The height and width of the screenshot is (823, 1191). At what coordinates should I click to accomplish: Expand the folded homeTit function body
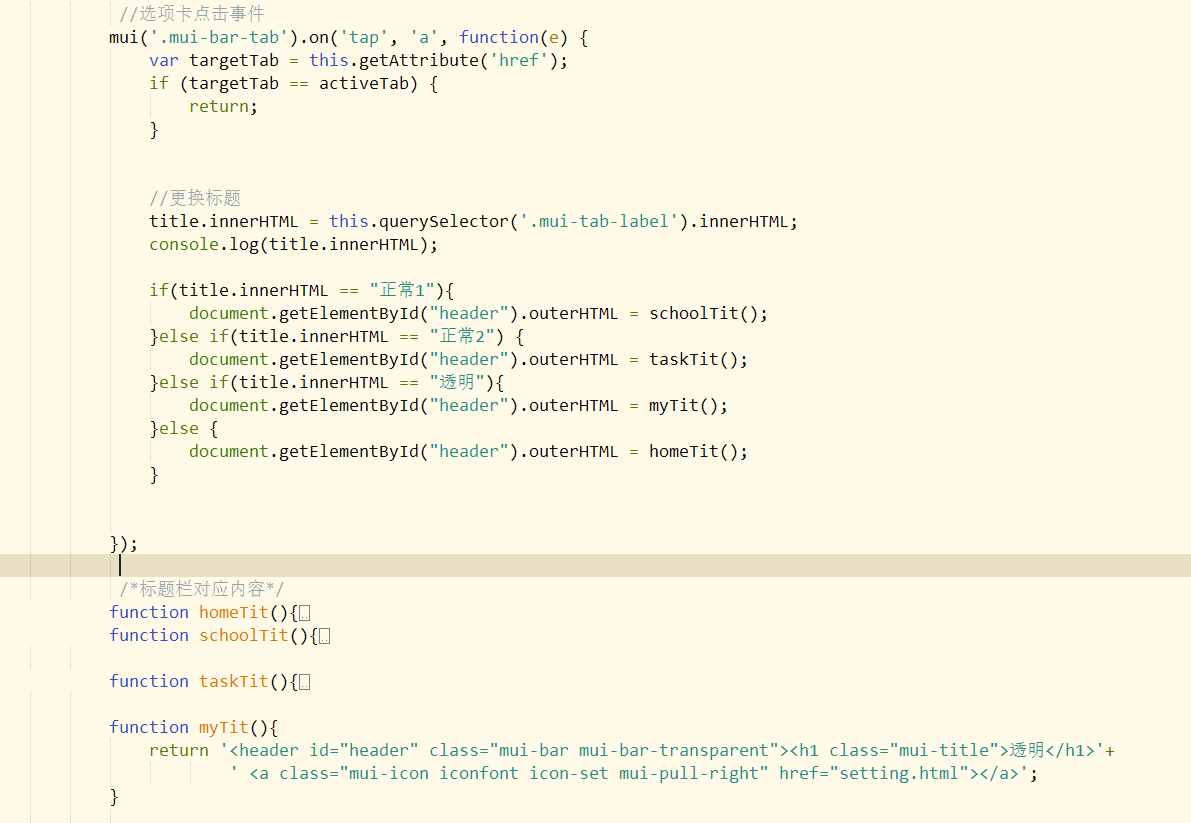305,613
